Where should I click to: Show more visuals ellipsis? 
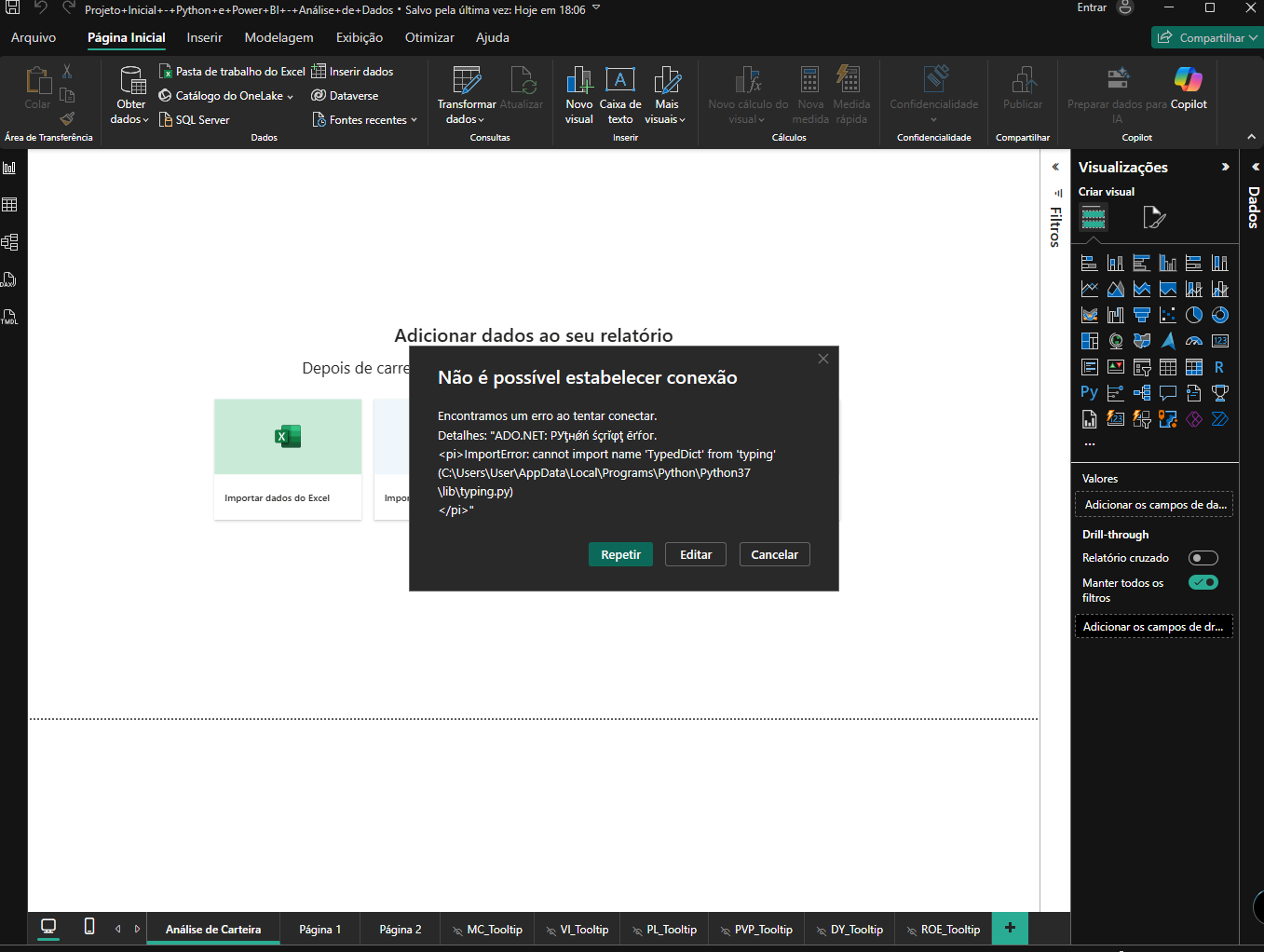(x=1090, y=444)
